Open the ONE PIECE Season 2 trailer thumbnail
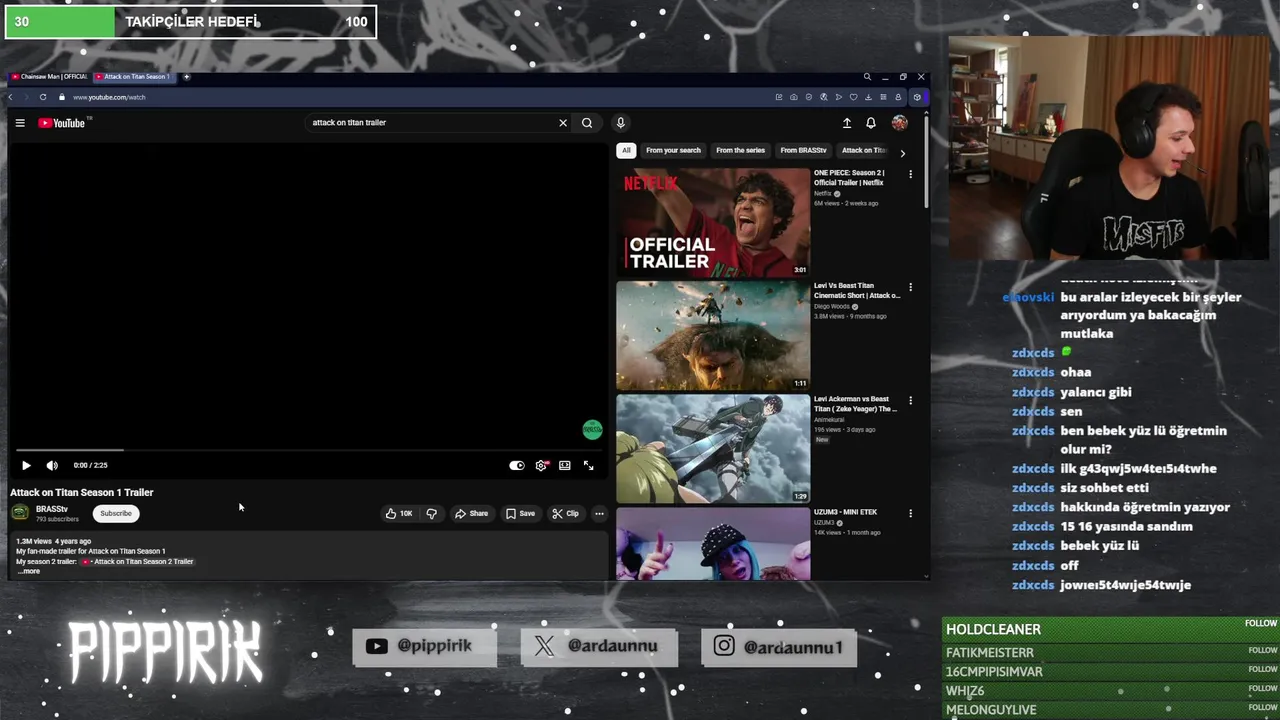The width and height of the screenshot is (1280, 720). point(713,223)
